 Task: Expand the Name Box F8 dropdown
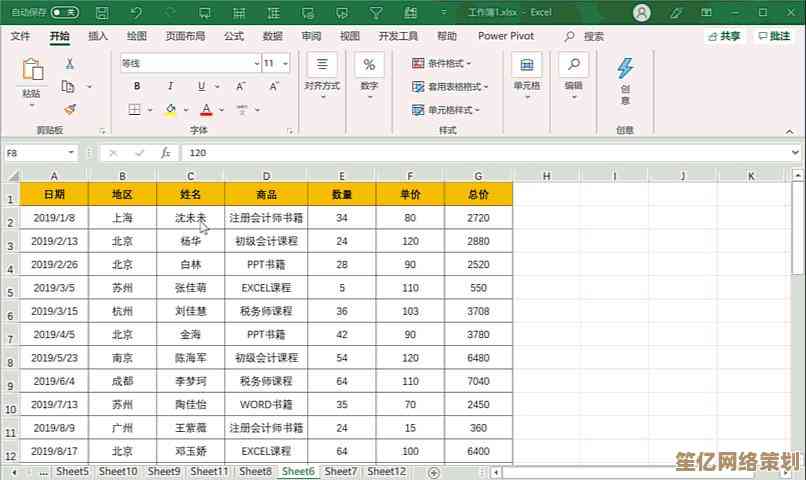click(71, 153)
